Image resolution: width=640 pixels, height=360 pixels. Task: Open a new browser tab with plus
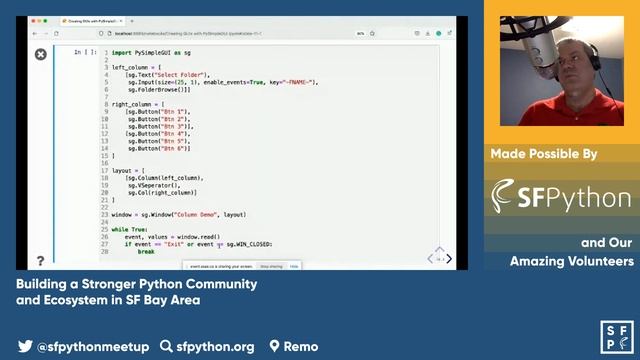(132, 21)
